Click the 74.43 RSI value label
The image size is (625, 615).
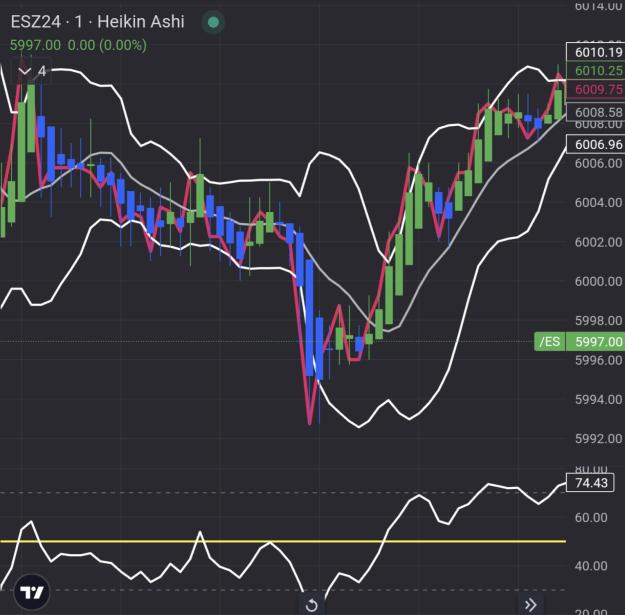click(590, 483)
